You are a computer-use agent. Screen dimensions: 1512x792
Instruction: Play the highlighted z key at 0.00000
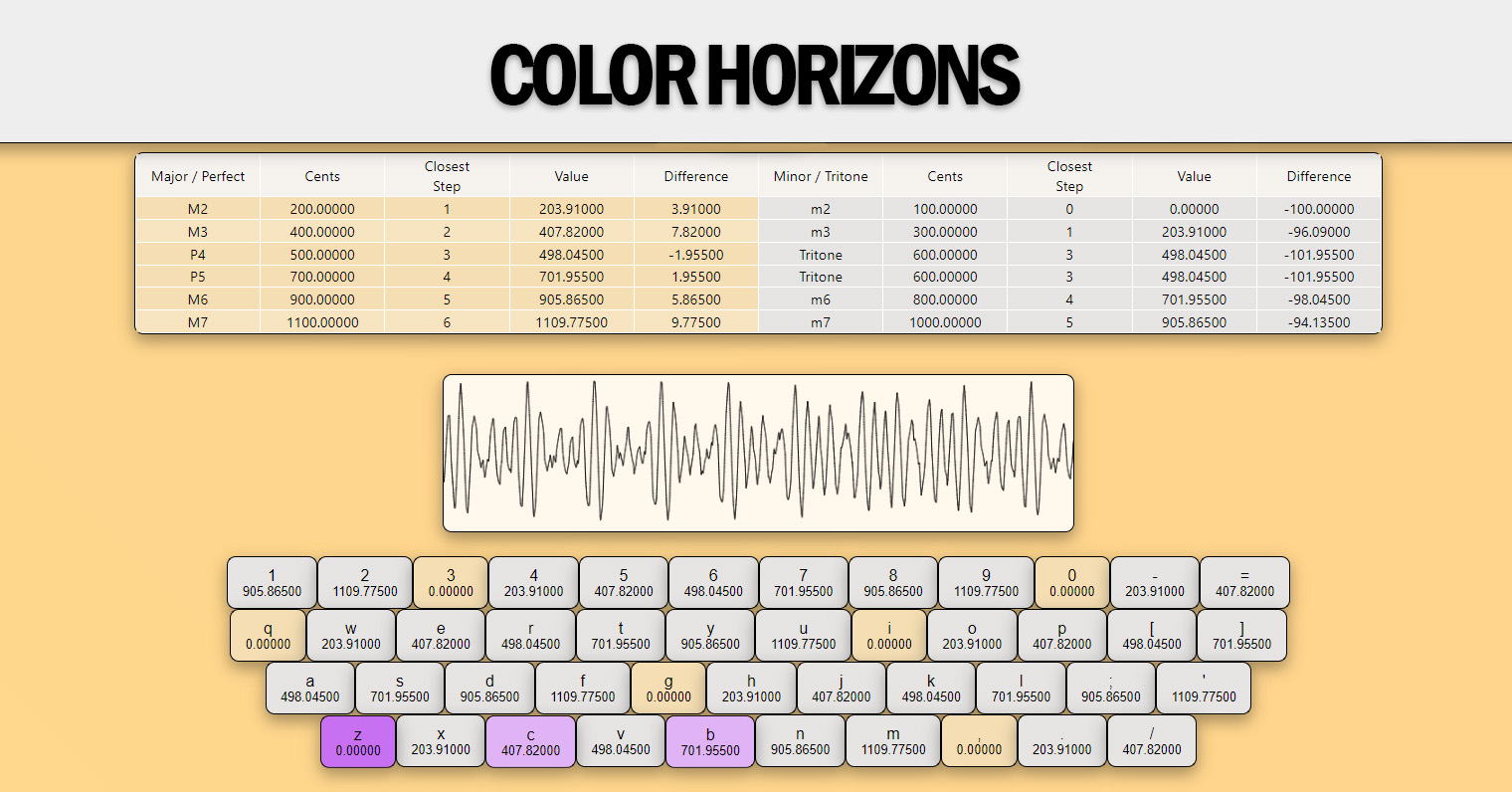pos(358,742)
